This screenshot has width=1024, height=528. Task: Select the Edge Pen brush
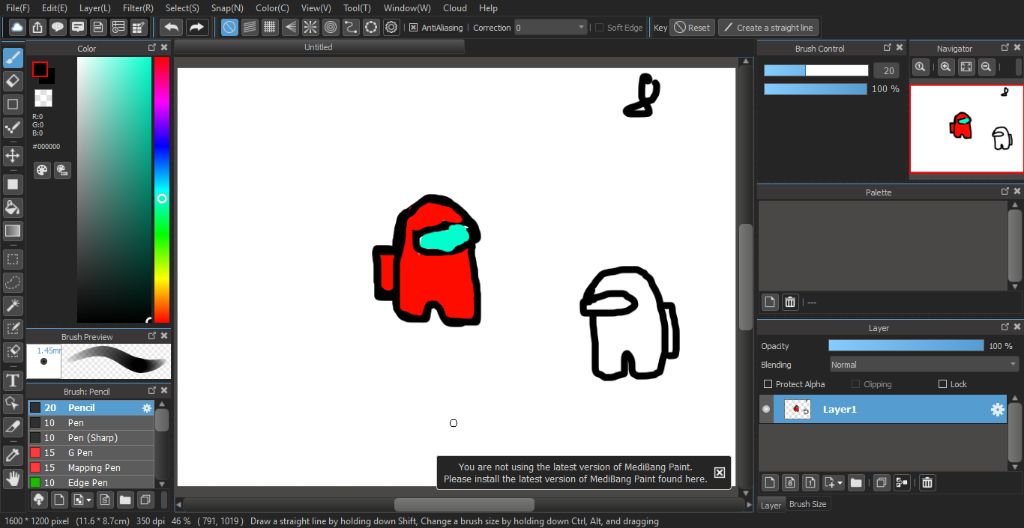click(x=91, y=482)
